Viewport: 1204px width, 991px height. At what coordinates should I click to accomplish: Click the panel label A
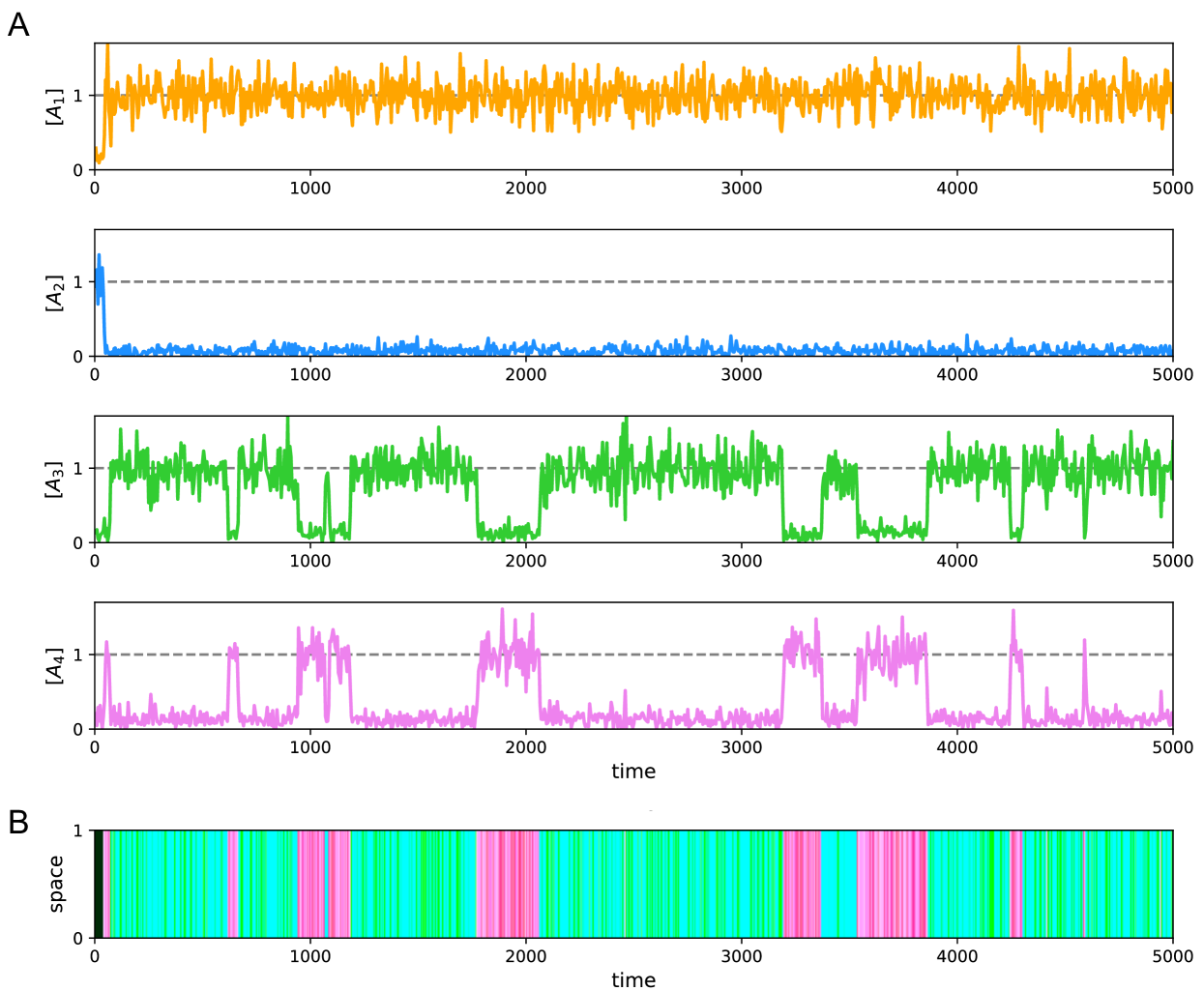[x=17, y=24]
